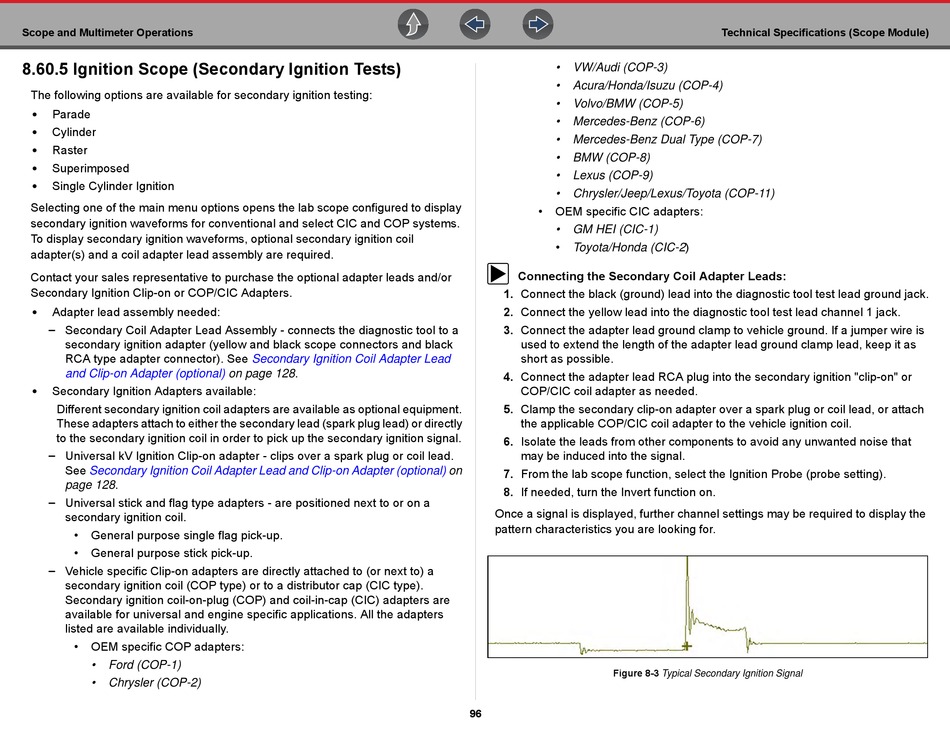The width and height of the screenshot is (950, 734).
Task: Click 'General purpose single flag pick-up.' item
Action: click(187, 535)
